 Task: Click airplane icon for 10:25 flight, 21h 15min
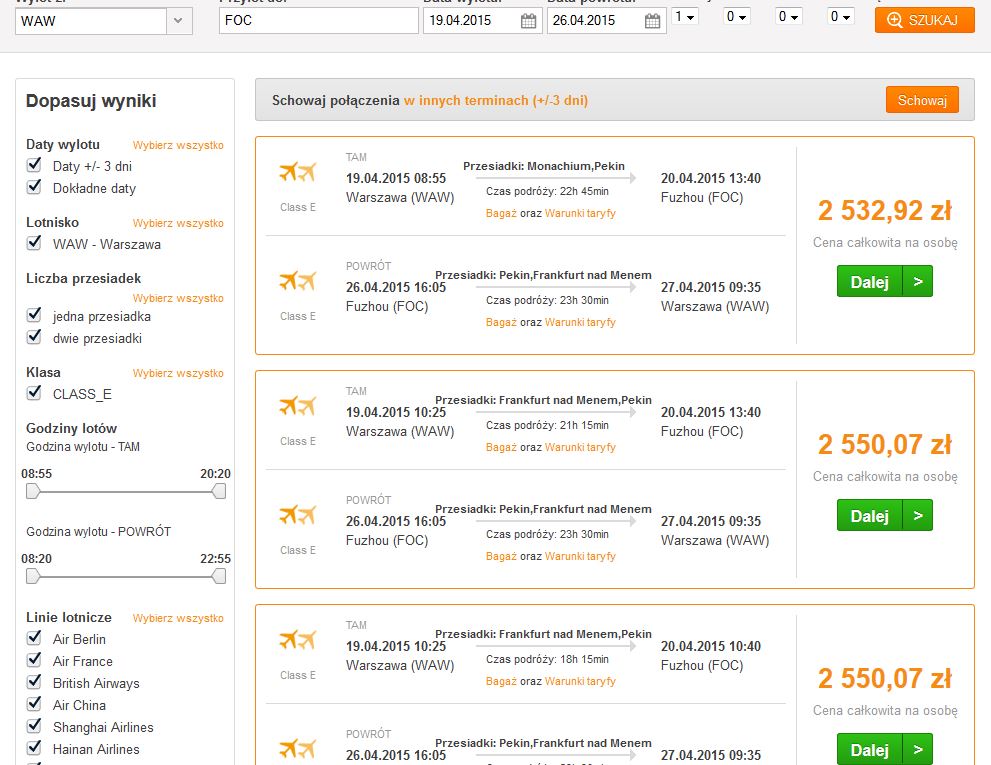[x=298, y=405]
